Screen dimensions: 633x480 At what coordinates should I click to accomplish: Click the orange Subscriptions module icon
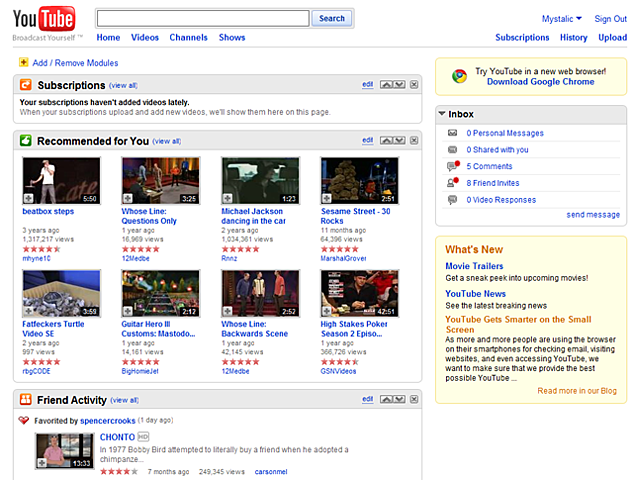(25, 85)
